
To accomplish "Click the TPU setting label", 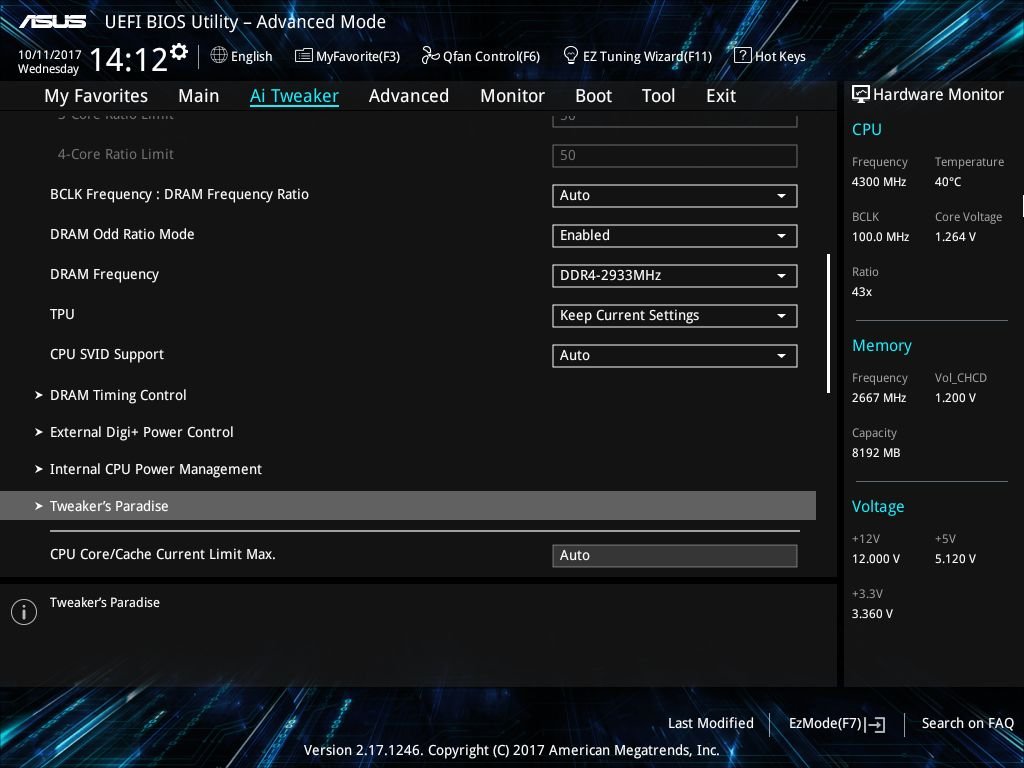I will pyautogui.click(x=62, y=314).
